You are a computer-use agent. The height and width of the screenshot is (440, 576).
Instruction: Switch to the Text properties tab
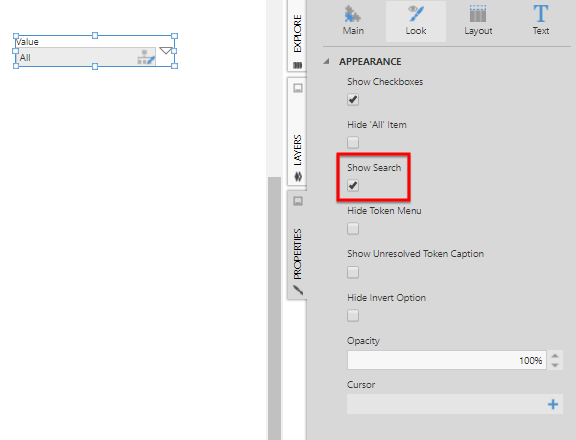(541, 21)
